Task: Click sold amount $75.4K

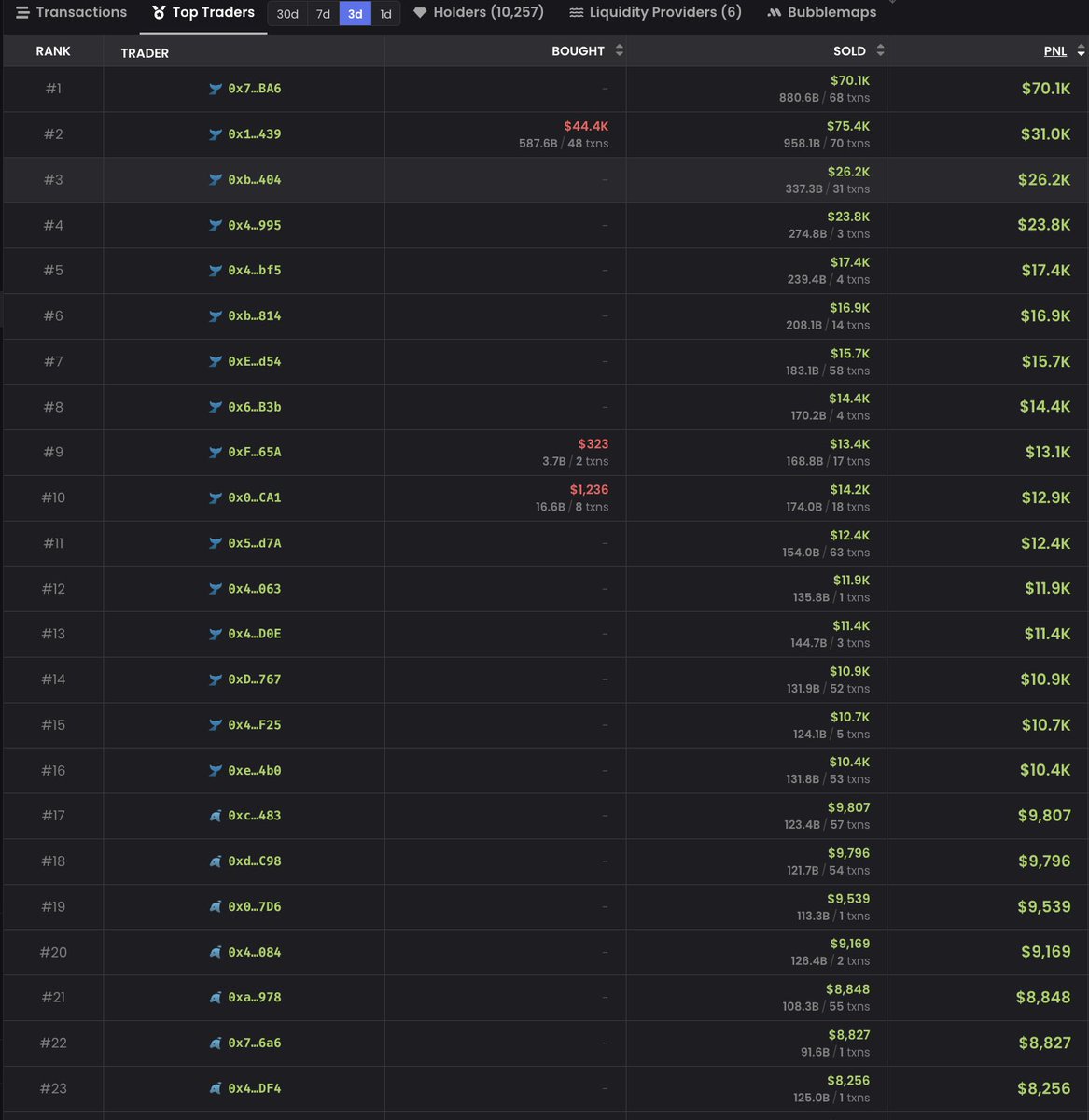Action: (848, 126)
